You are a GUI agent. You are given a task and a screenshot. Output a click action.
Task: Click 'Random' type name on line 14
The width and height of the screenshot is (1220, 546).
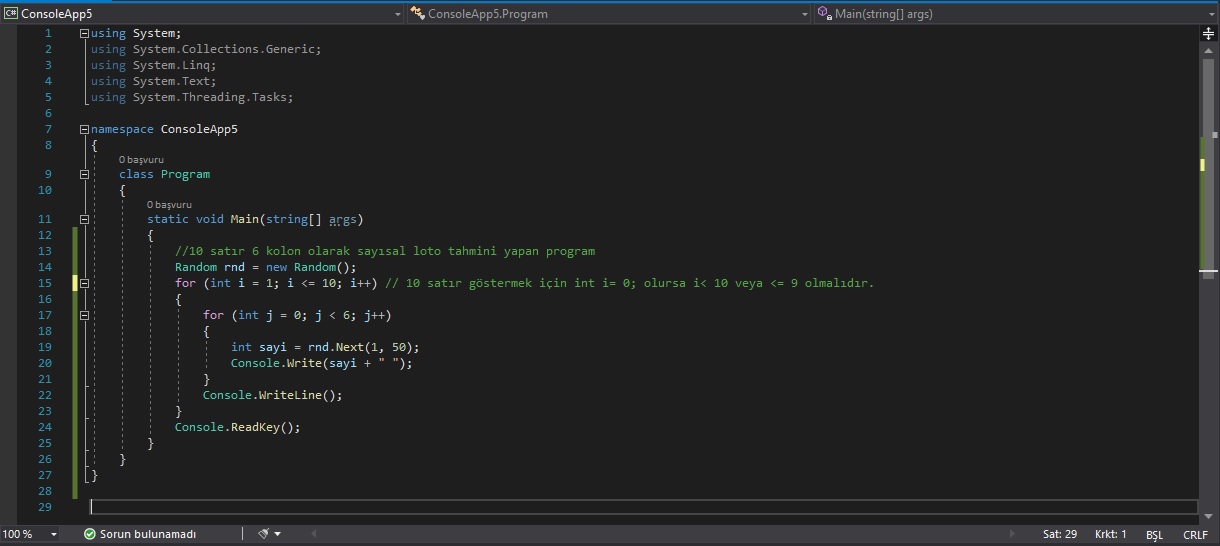pyautogui.click(x=196, y=267)
